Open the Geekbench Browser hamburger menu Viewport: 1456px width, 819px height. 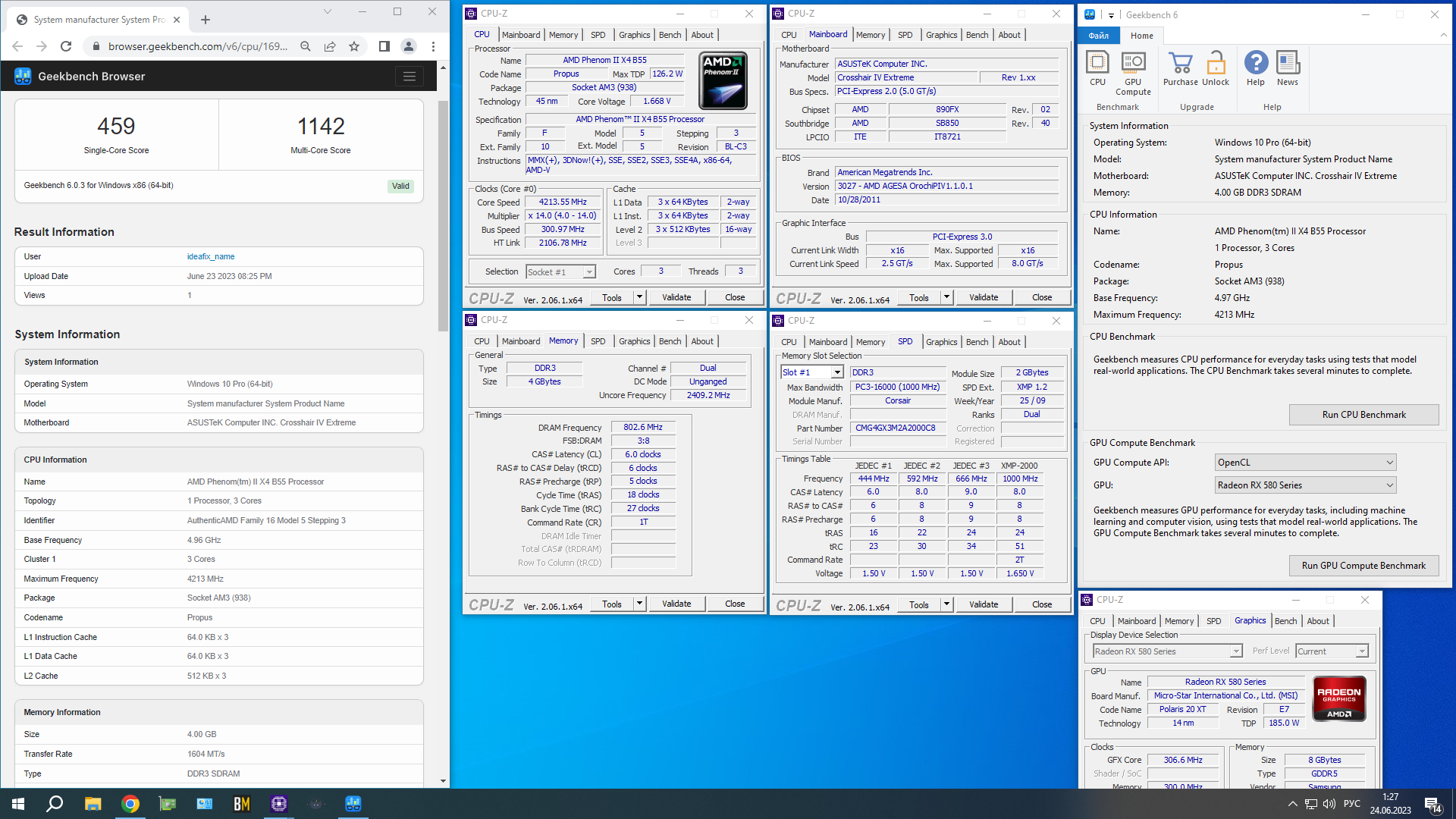click(409, 76)
